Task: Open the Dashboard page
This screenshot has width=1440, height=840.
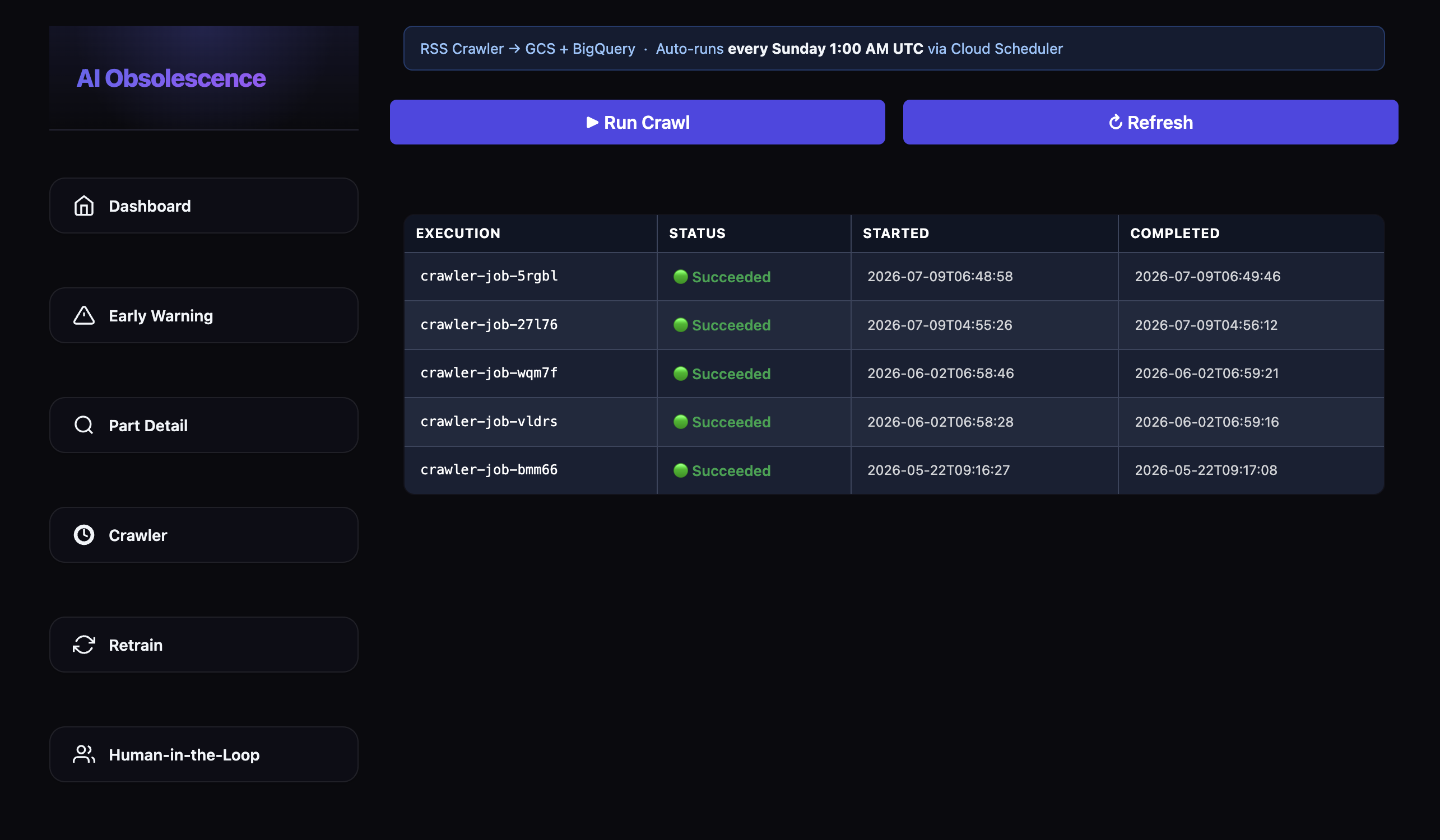Action: tap(204, 206)
